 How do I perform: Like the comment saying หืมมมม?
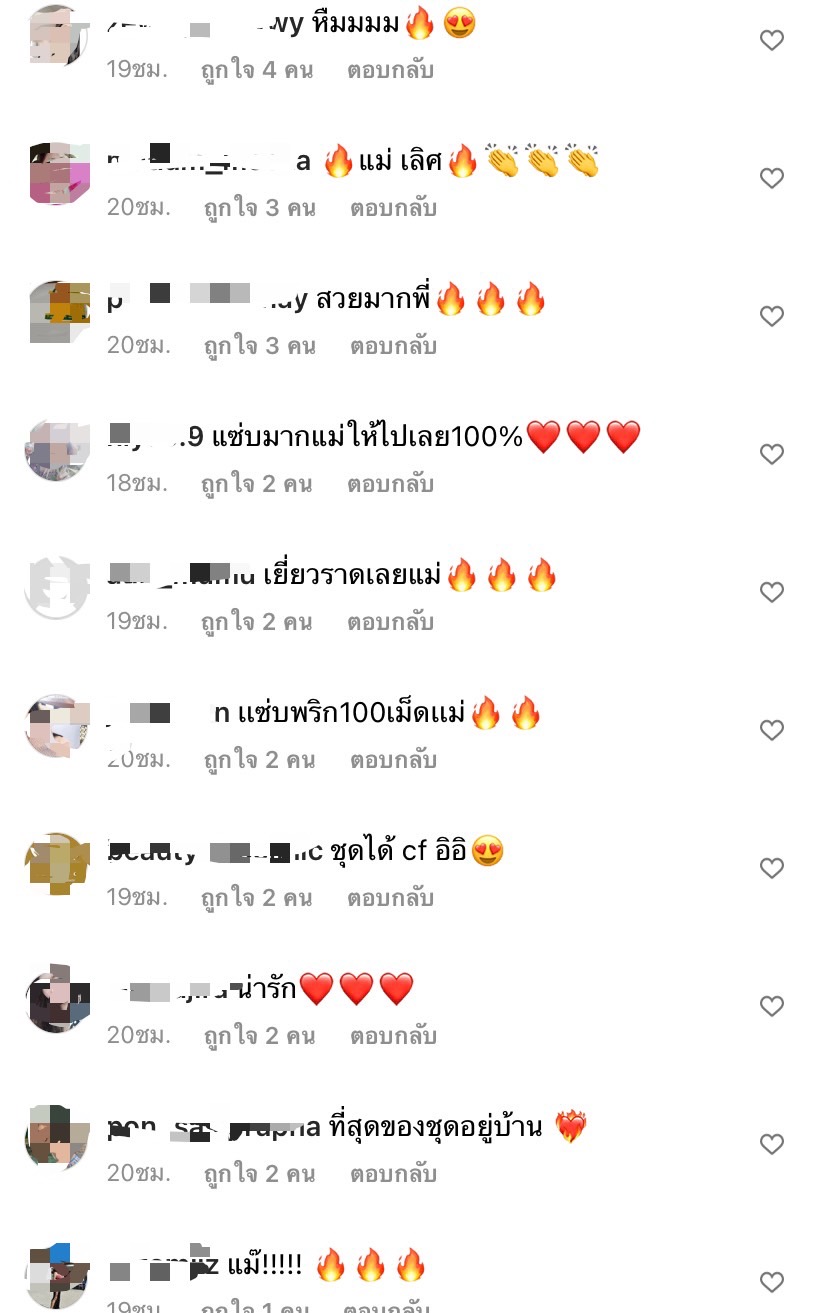[771, 41]
